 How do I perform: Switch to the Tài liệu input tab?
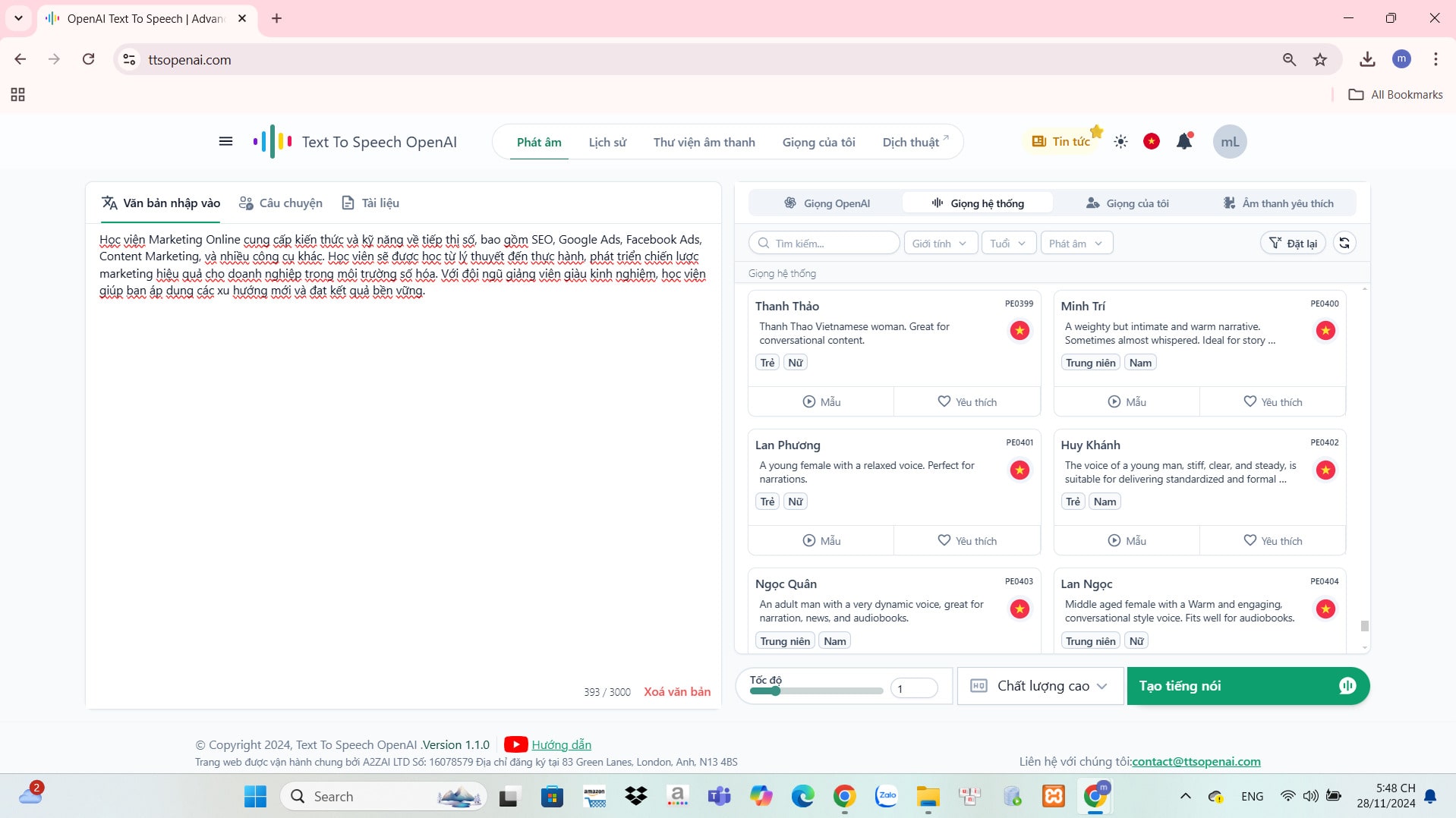[370, 203]
